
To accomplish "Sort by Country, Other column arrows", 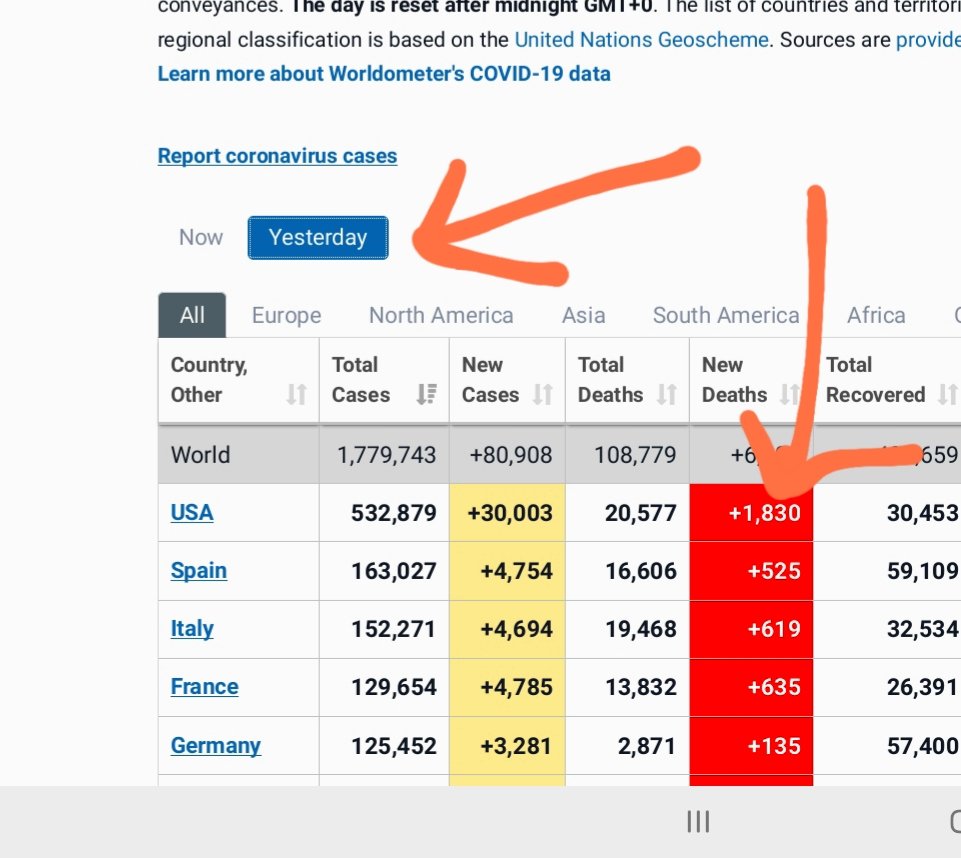I will pyautogui.click(x=296, y=395).
